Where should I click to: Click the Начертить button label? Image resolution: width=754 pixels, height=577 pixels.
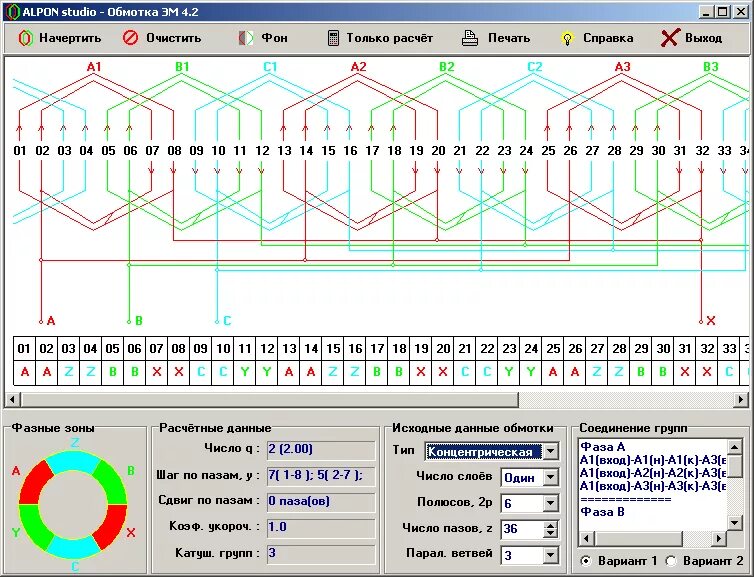click(x=70, y=38)
